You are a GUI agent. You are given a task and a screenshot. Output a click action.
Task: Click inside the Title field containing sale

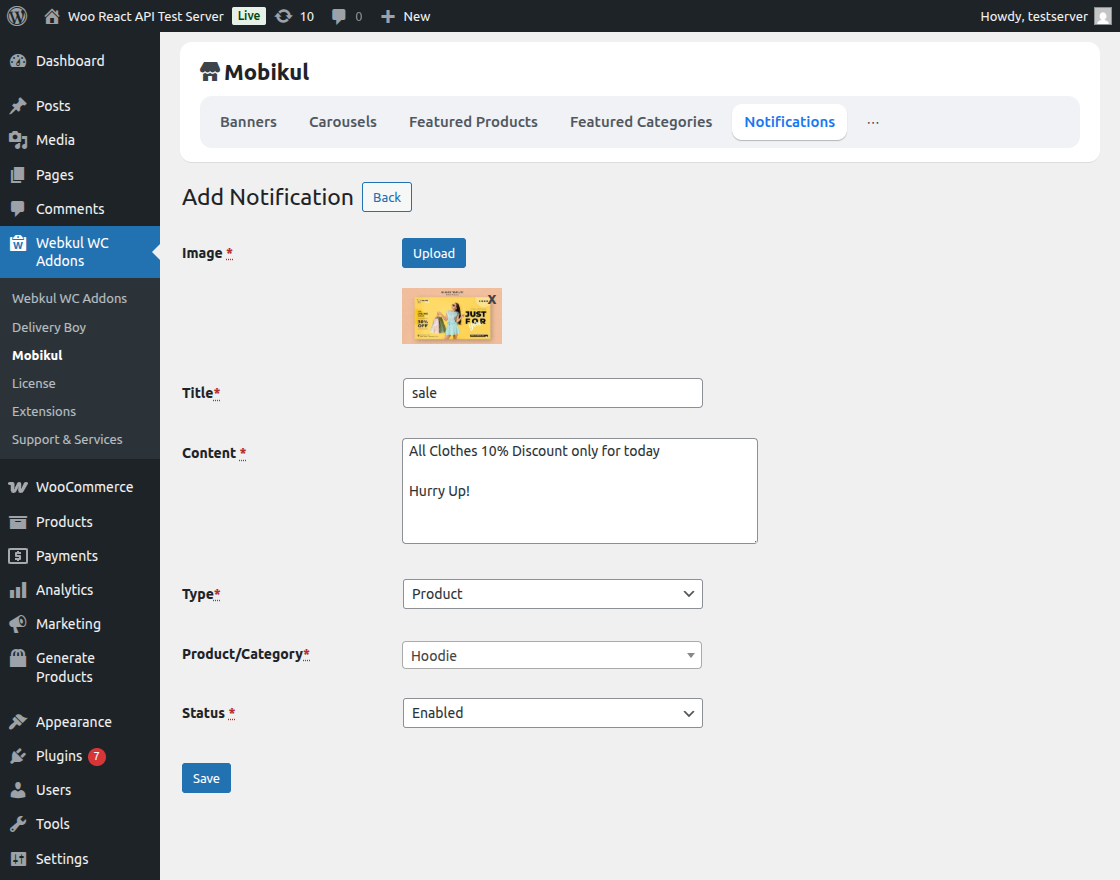pos(552,393)
